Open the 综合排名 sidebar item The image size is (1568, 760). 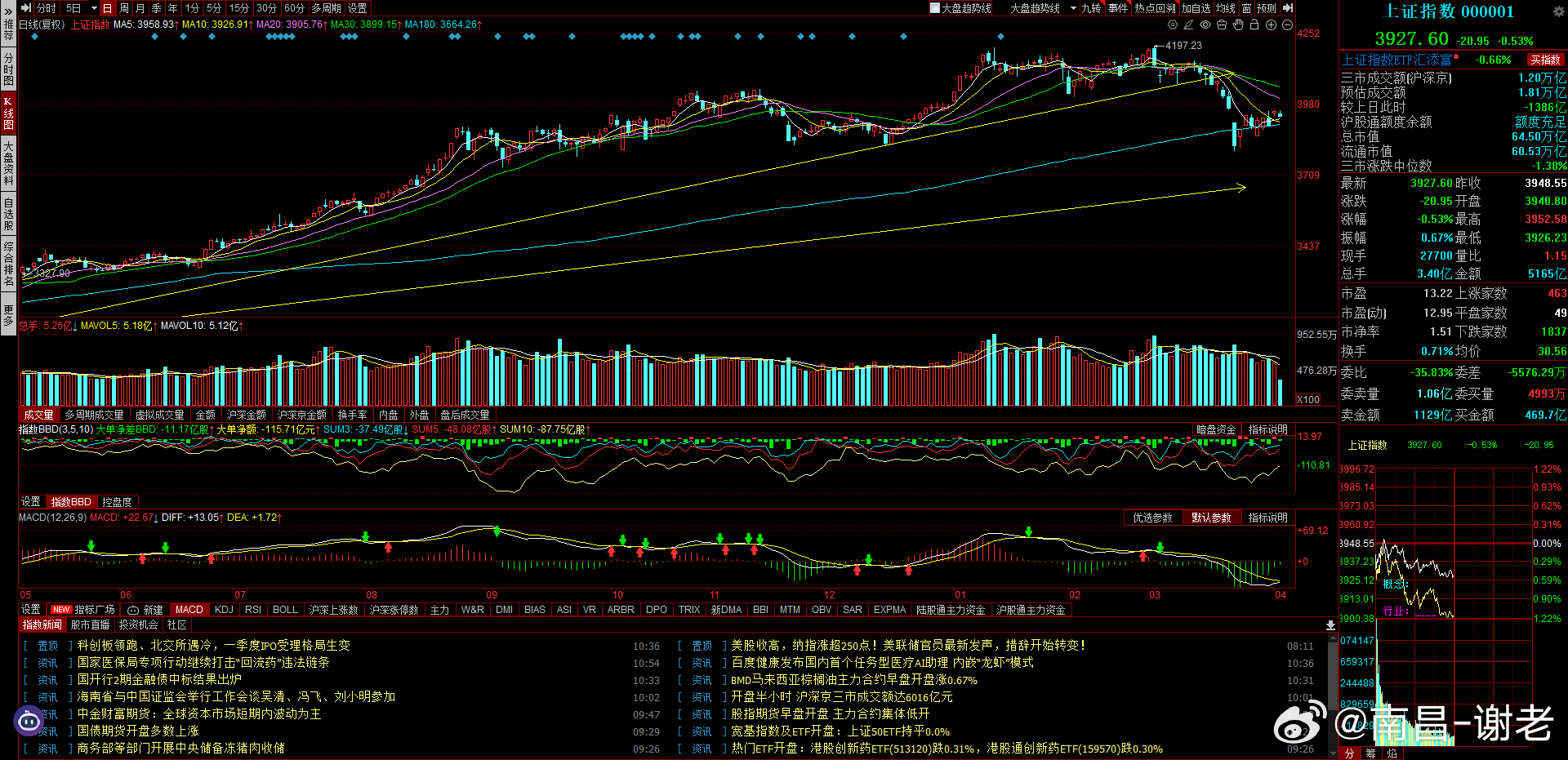pyautogui.click(x=8, y=264)
